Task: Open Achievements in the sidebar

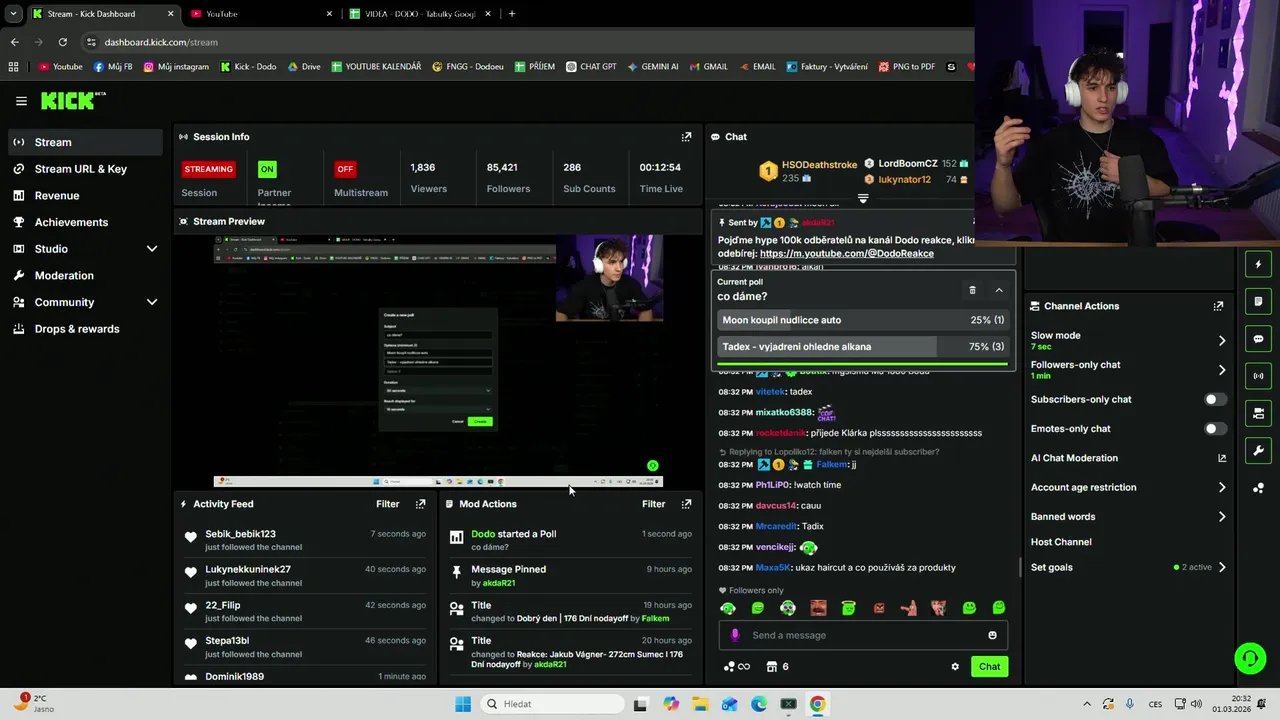Action: point(85,222)
